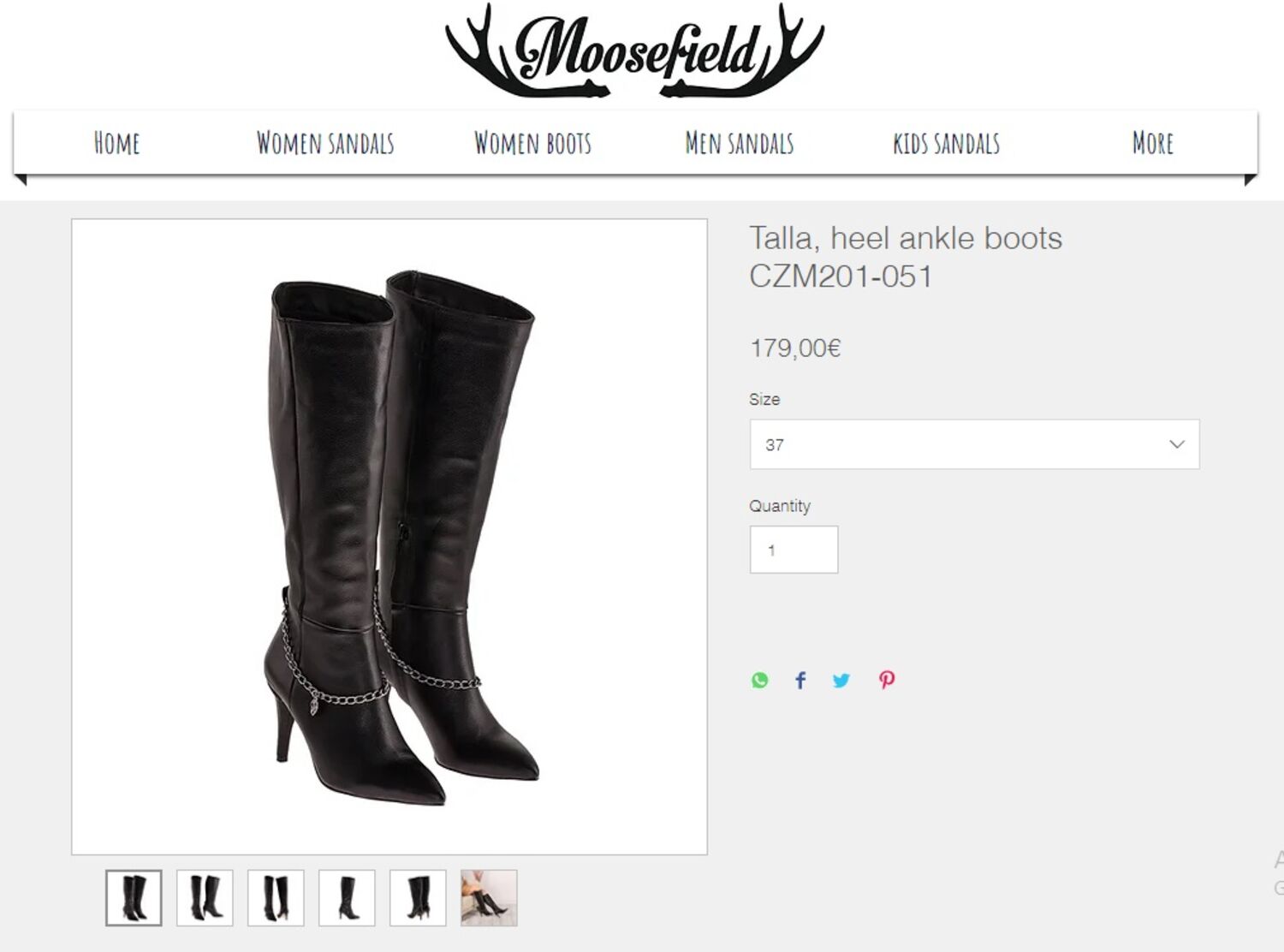View the lifestyle photo thumbnail with model
Screen dimensions: 1284x952
tap(489, 898)
